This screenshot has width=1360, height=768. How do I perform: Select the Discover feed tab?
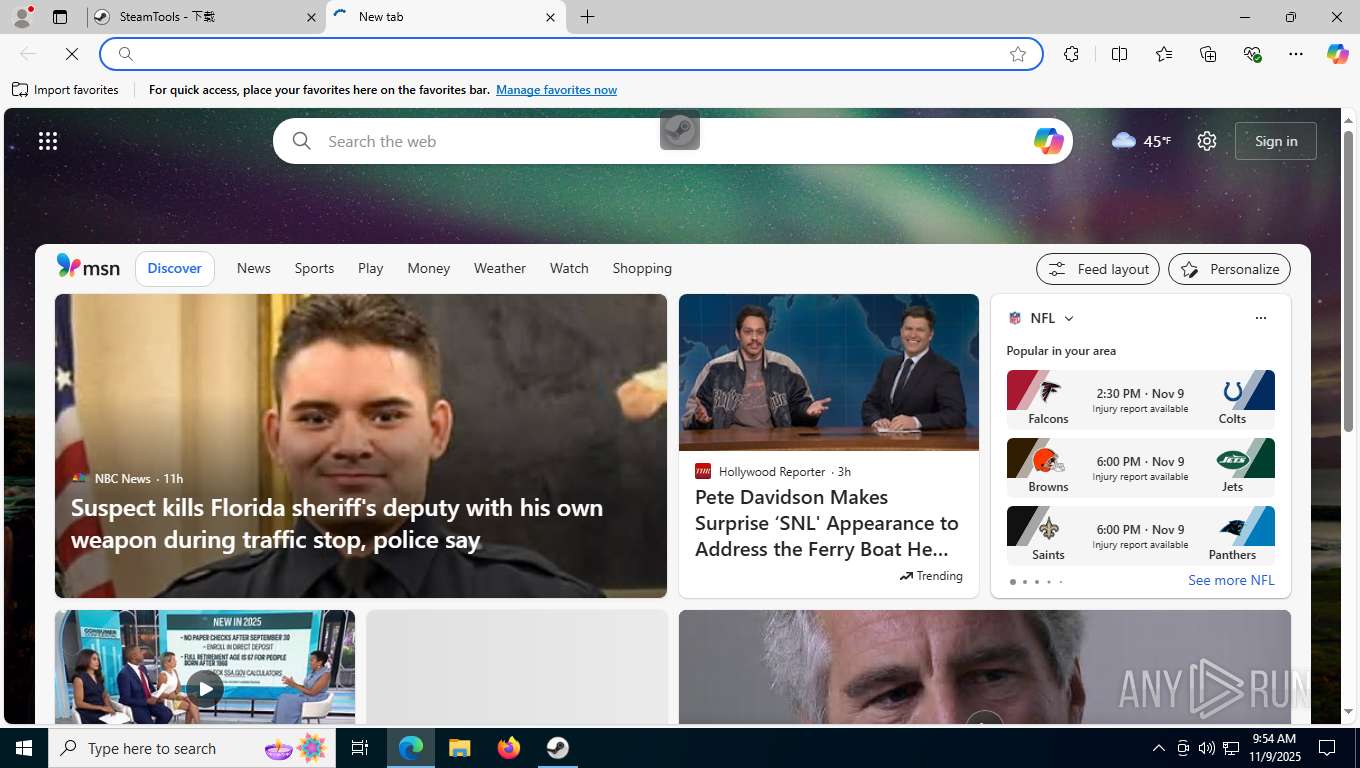click(175, 268)
